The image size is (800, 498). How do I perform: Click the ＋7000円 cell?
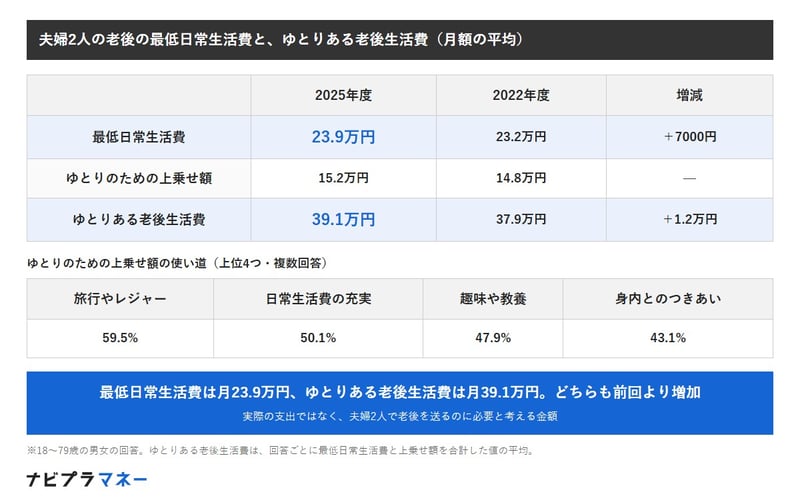(x=689, y=137)
